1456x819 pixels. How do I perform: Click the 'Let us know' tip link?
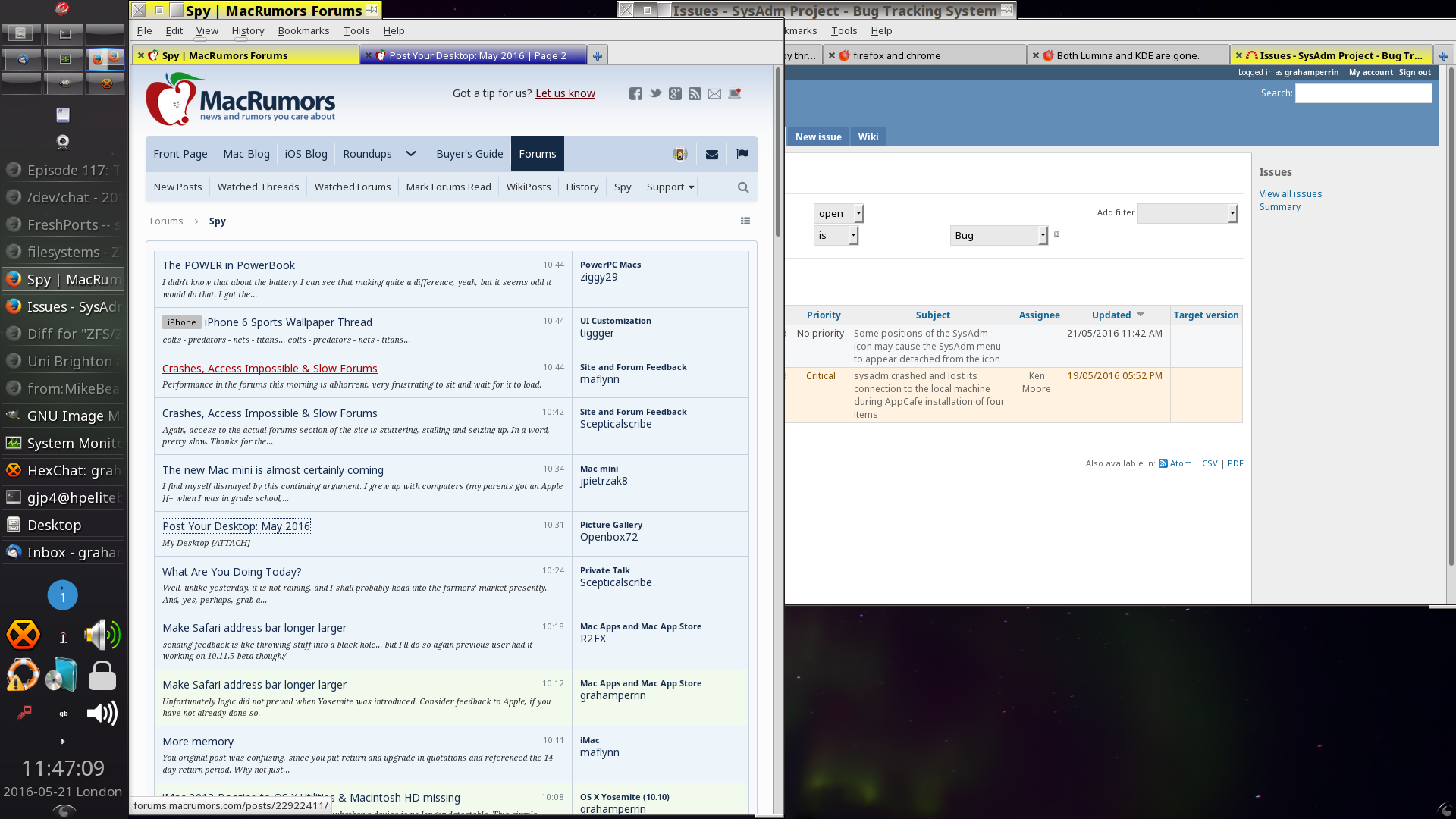point(565,93)
